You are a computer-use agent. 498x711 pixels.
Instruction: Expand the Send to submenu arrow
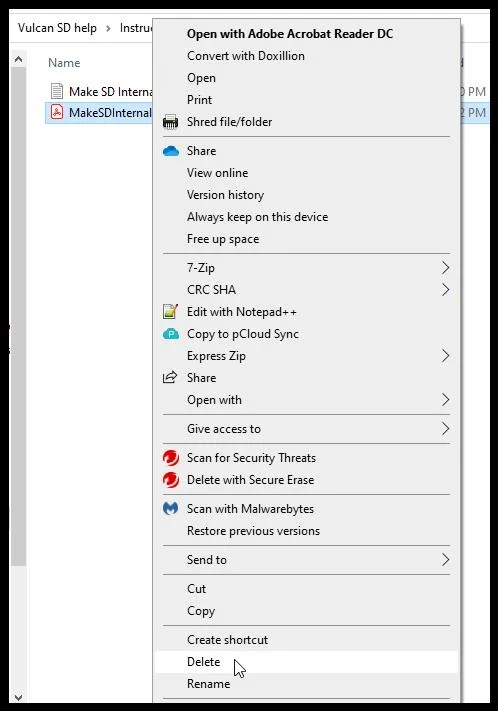click(x=445, y=560)
